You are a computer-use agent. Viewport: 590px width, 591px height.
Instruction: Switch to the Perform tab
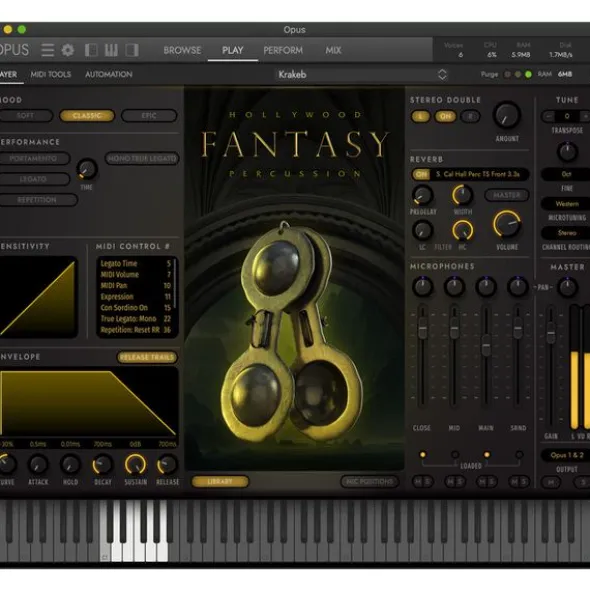point(283,50)
